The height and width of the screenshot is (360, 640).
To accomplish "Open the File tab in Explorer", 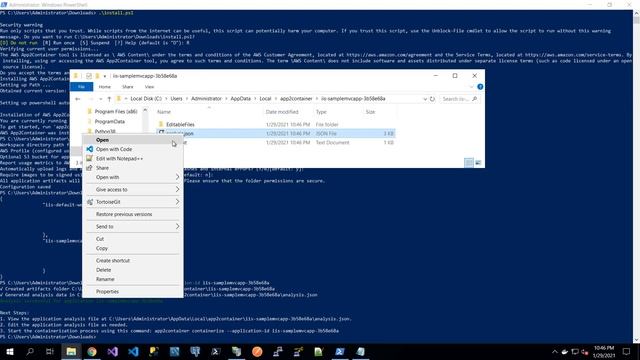I will [x=82, y=87].
